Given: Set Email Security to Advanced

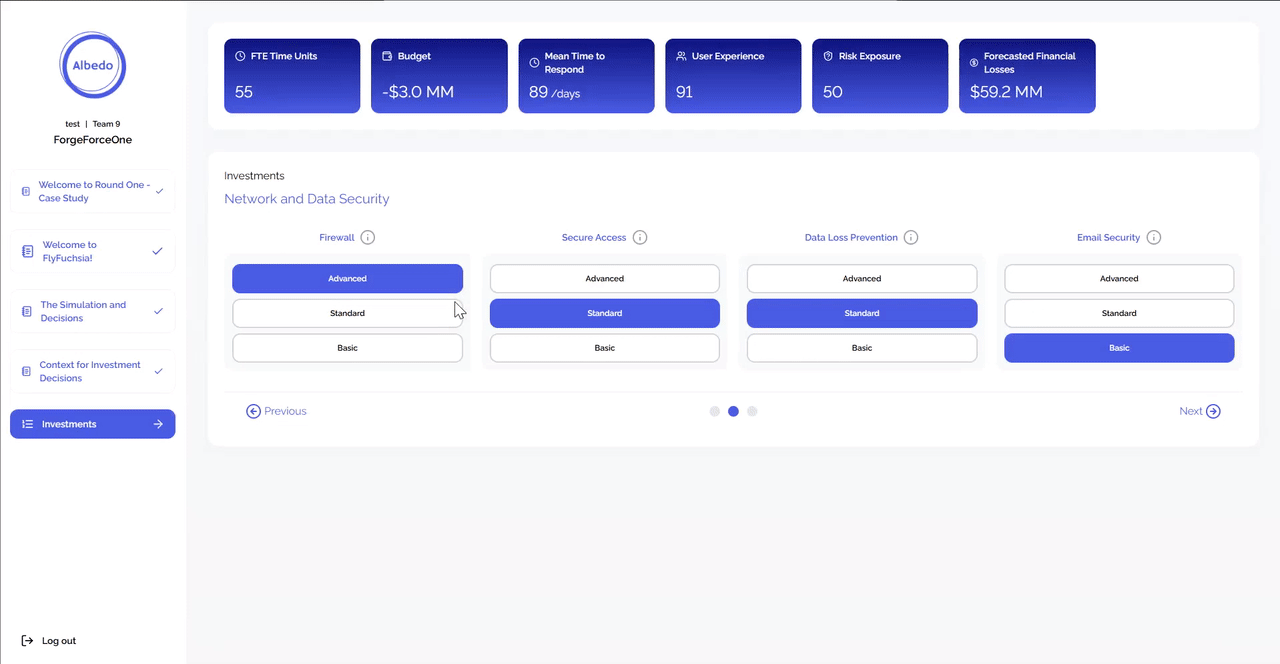Looking at the screenshot, I should pyautogui.click(x=1119, y=279).
